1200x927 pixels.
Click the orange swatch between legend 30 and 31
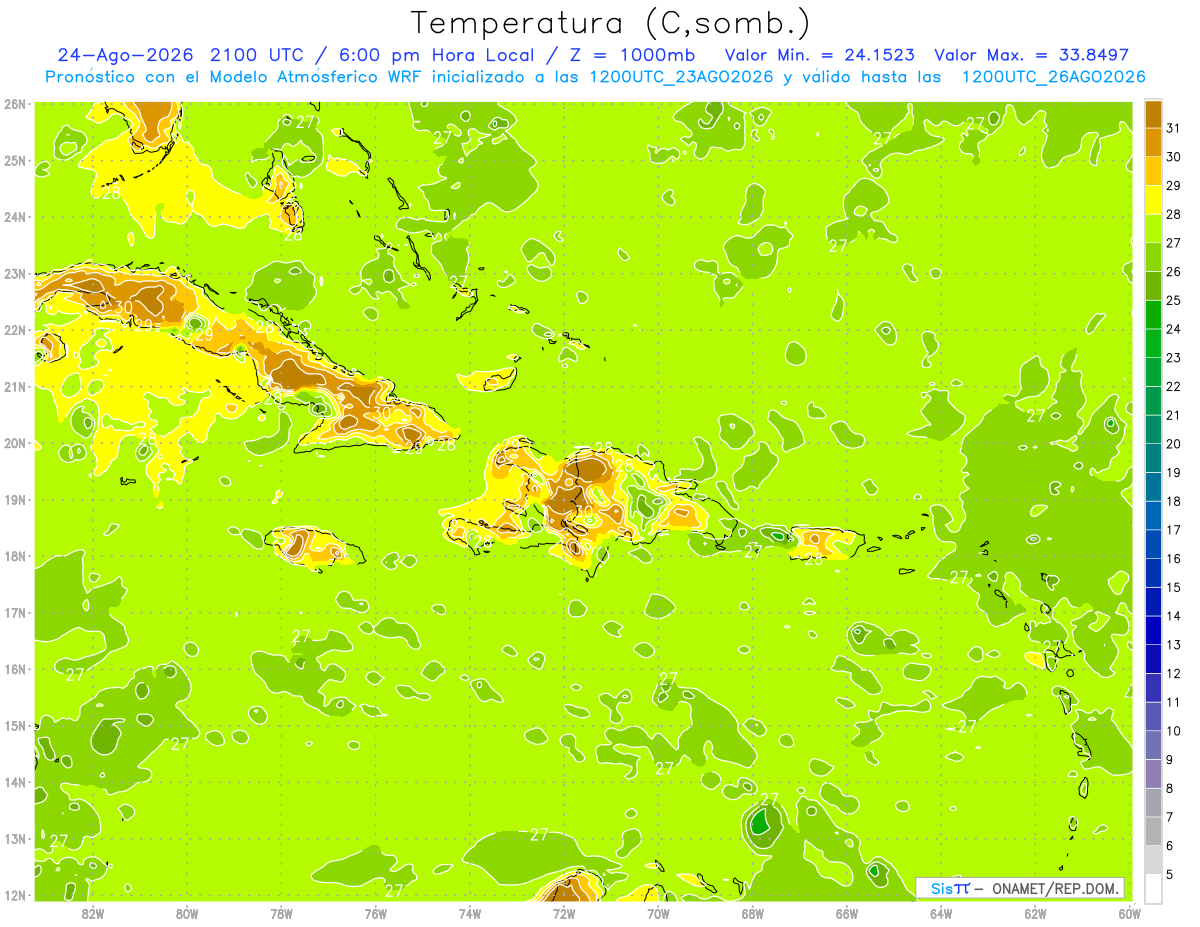1153,143
